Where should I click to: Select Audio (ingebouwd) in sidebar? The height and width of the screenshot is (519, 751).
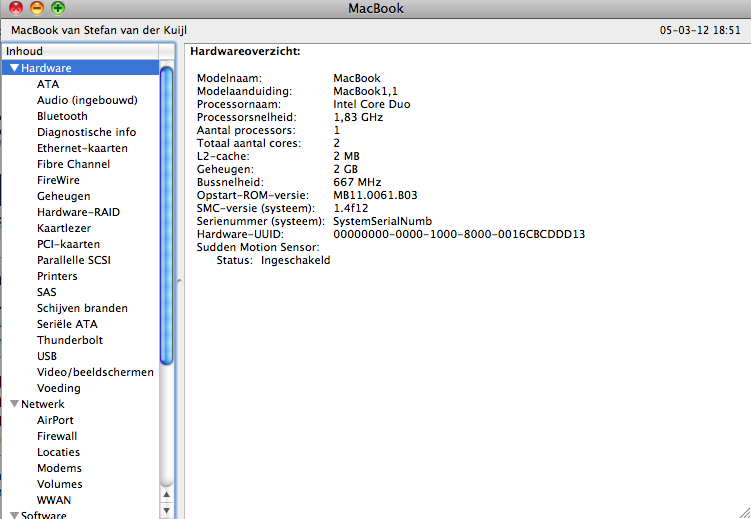[87, 100]
